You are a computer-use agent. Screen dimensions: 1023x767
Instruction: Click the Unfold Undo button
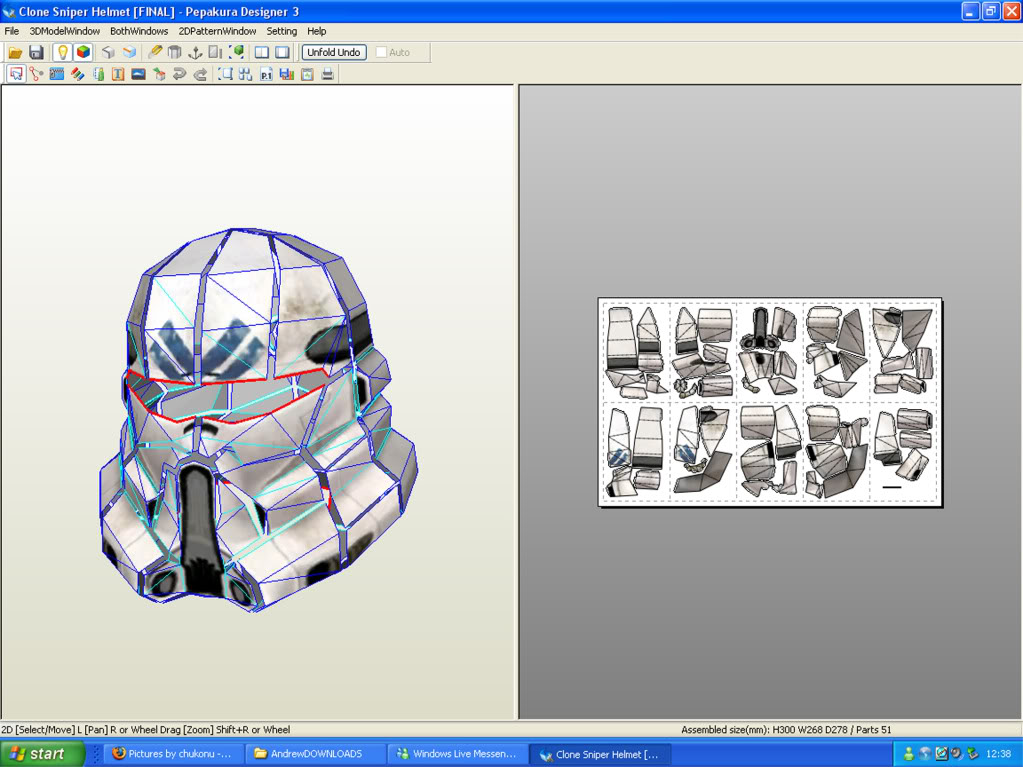point(333,52)
